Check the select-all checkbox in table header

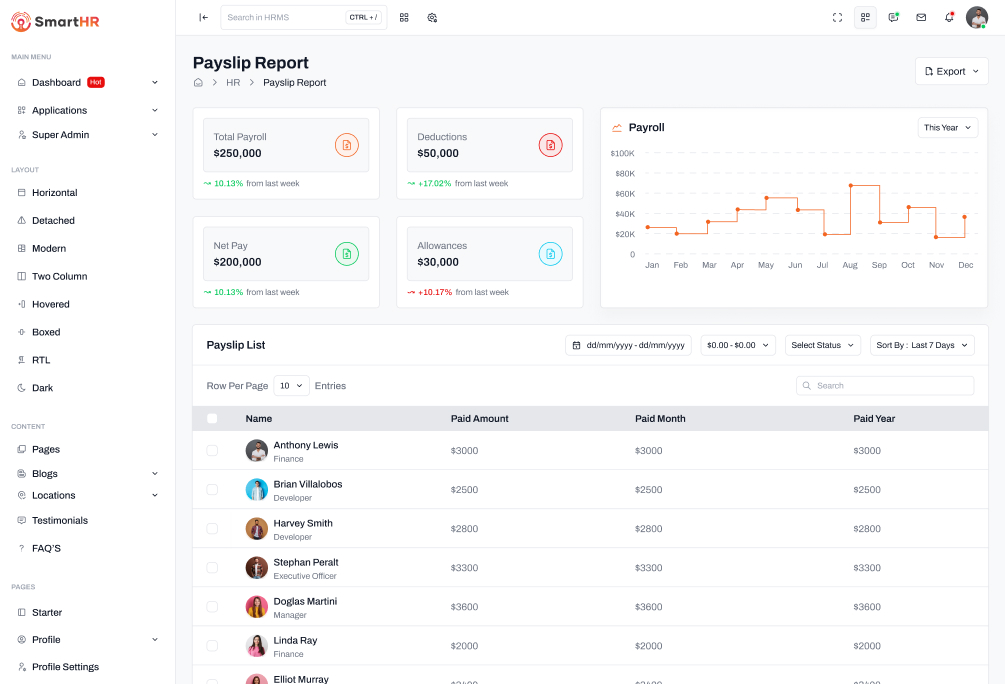[212, 419]
